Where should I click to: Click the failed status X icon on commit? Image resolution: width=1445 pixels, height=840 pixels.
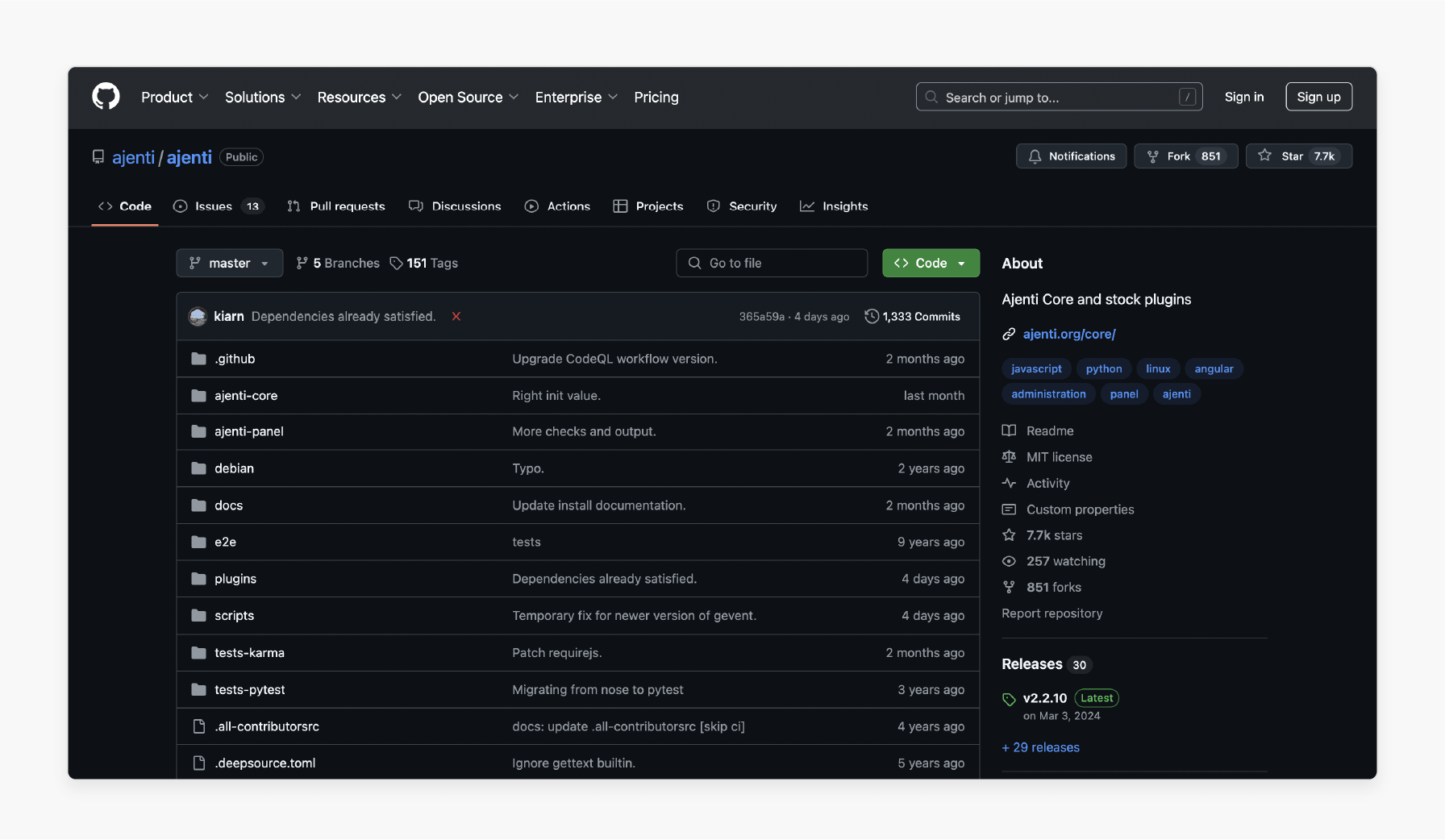pos(456,317)
